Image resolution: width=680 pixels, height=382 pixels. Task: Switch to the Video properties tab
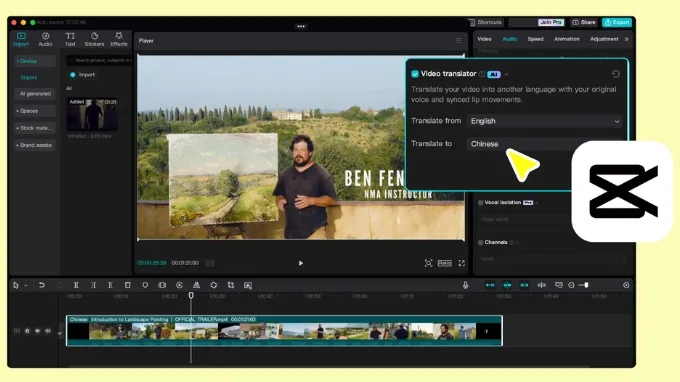(484, 39)
